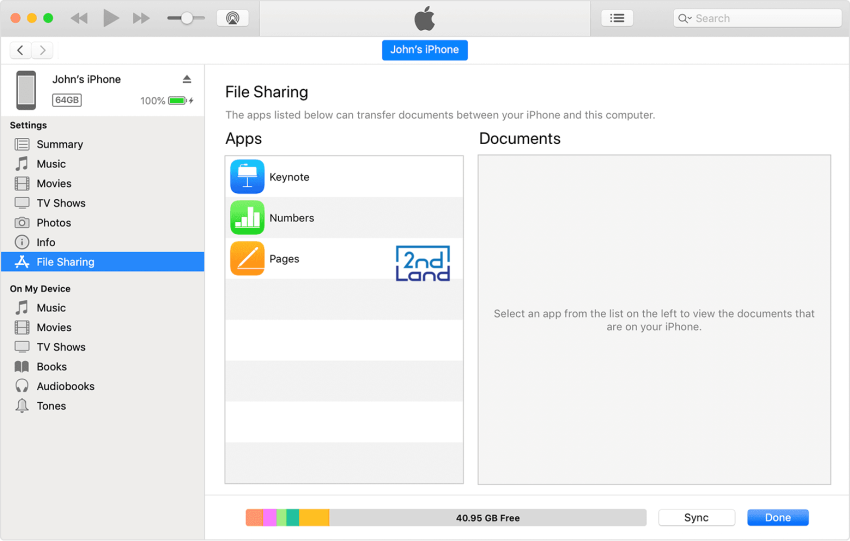The width and height of the screenshot is (850, 541).
Task: Click the fast-forward playback button
Action: coord(141,18)
